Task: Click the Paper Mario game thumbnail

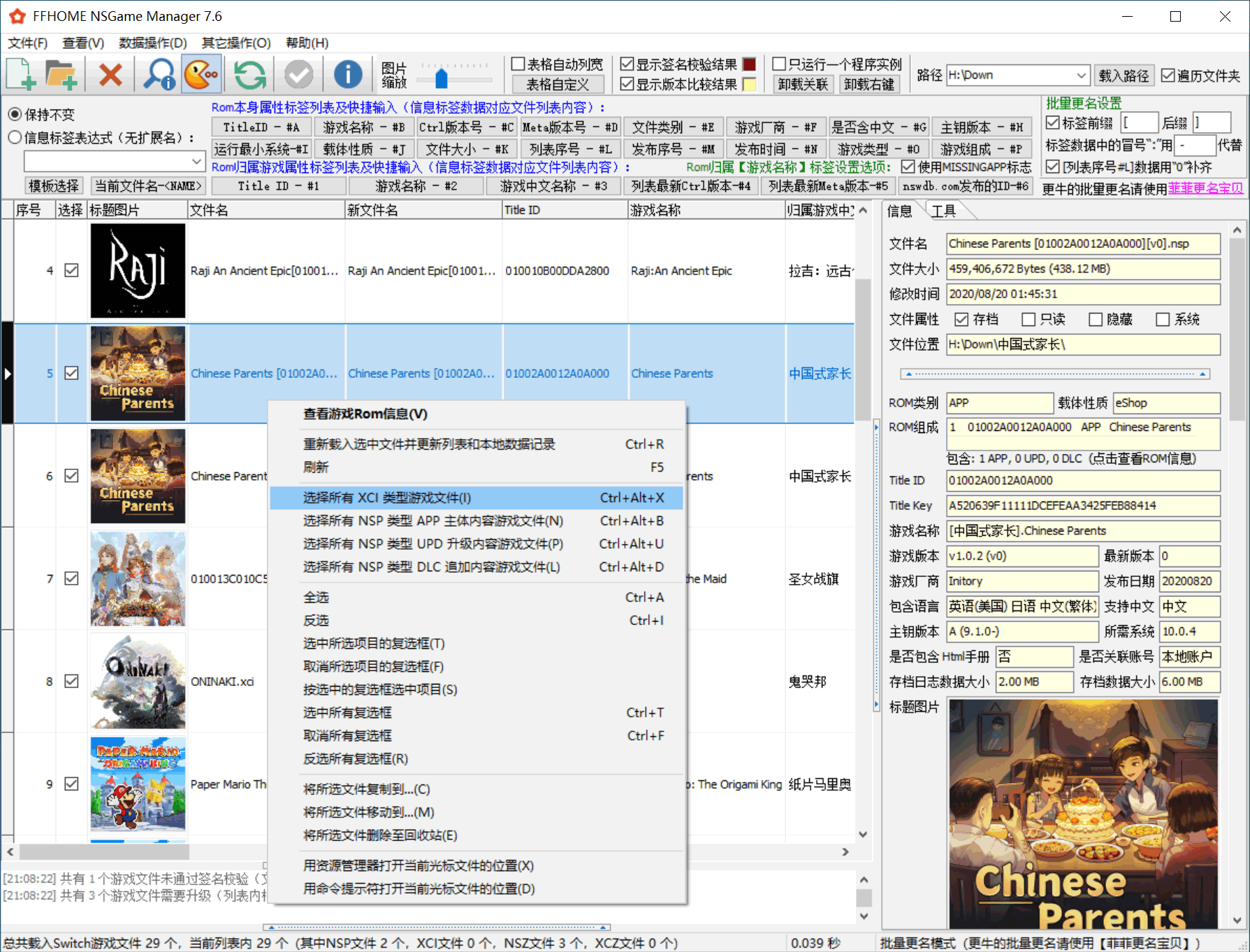Action: (138, 784)
